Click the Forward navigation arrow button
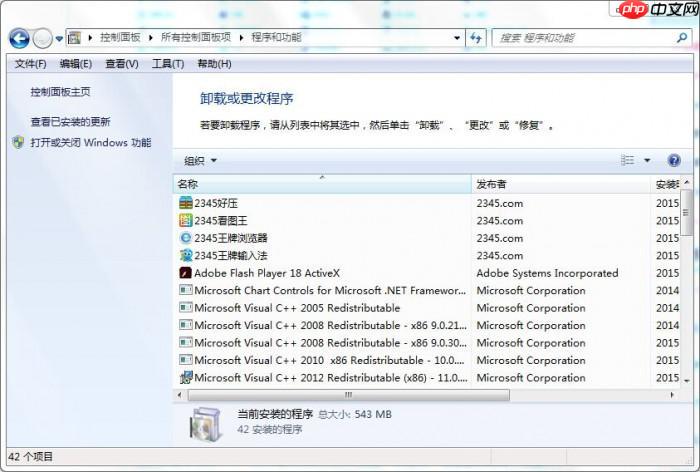The height and width of the screenshot is (472, 700). [x=42, y=38]
